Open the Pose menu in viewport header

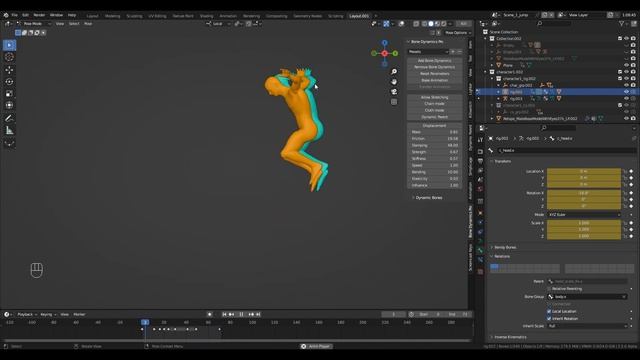88,24
